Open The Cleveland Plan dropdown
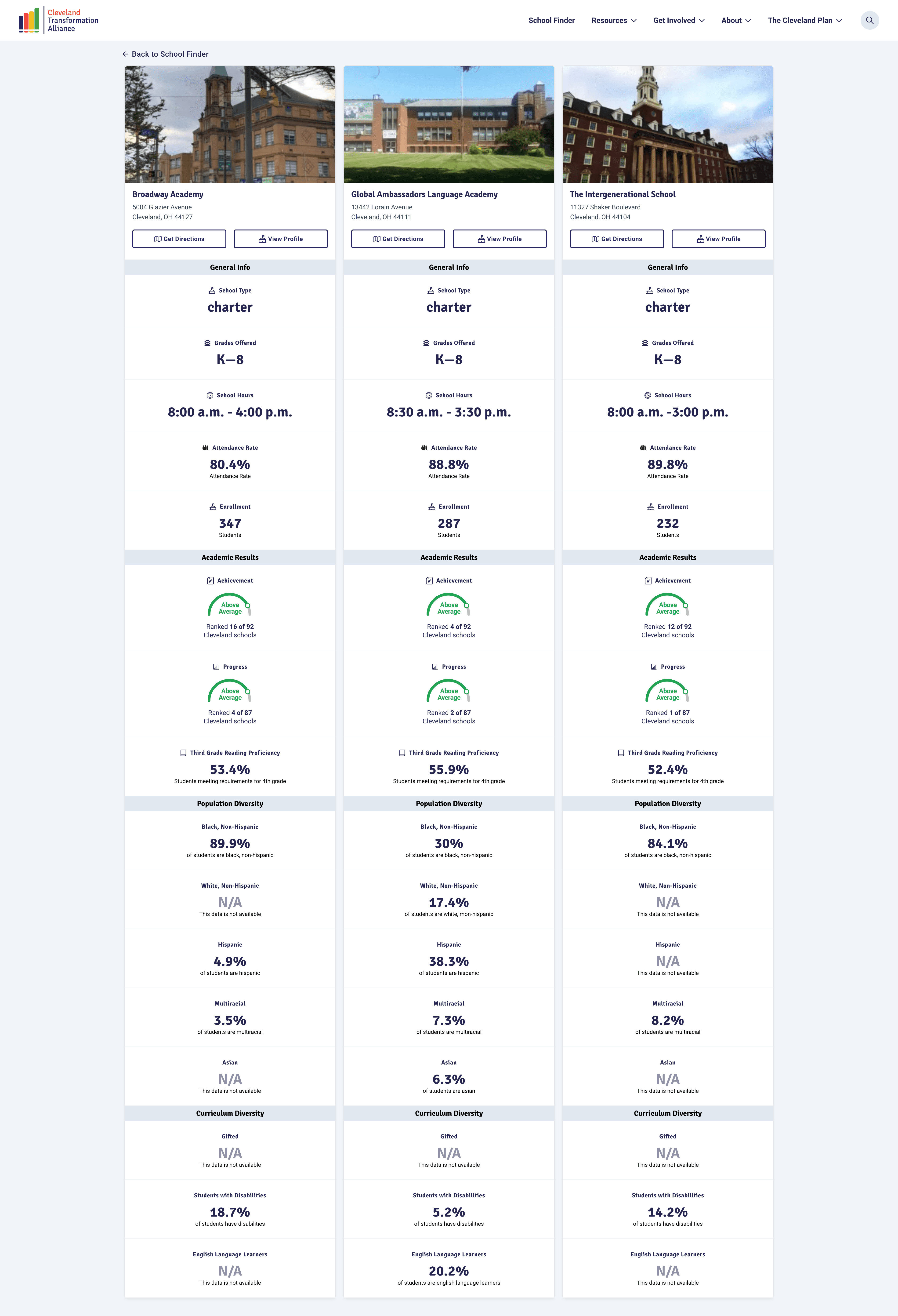The width and height of the screenshot is (898, 1316). pyautogui.click(x=804, y=20)
